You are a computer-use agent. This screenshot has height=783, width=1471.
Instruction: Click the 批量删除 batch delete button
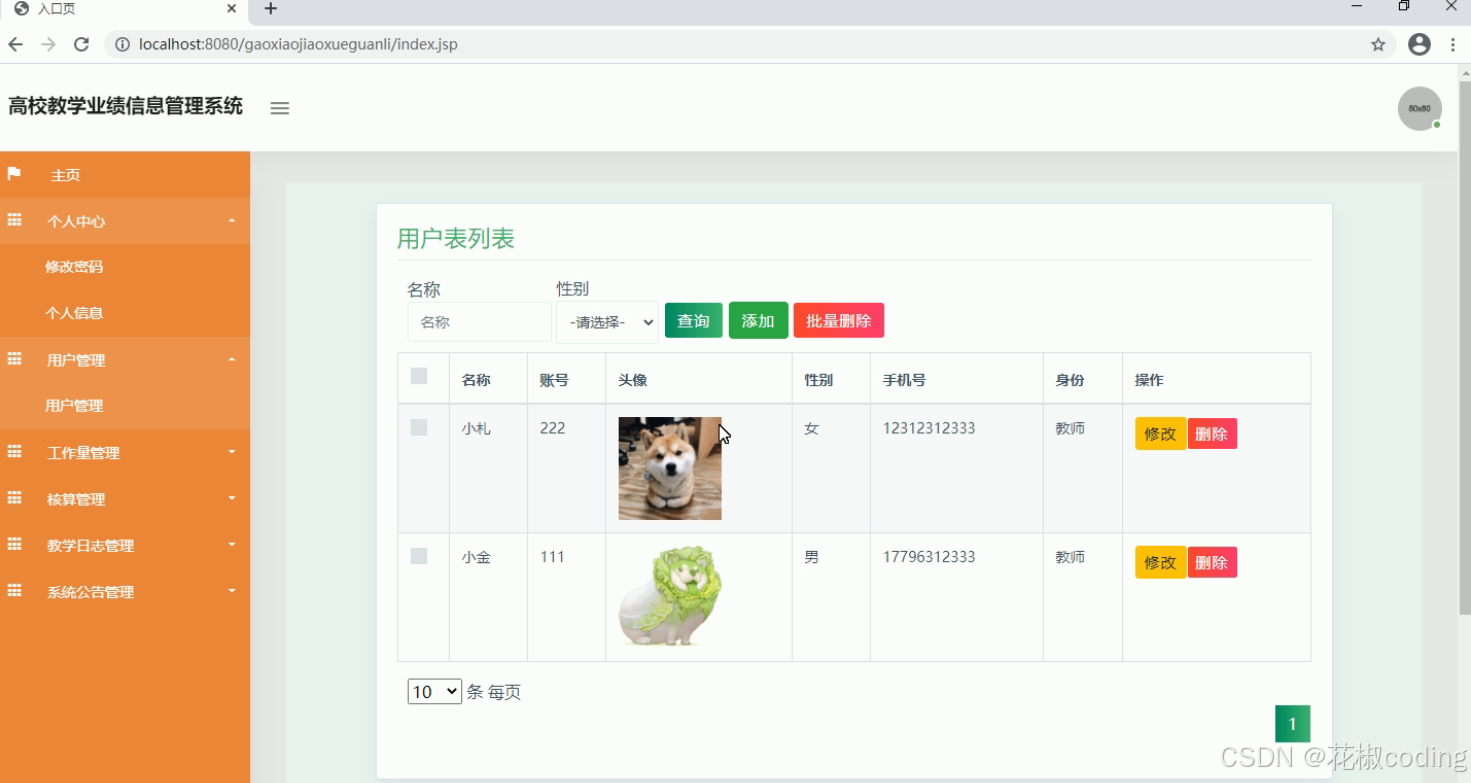[838, 320]
